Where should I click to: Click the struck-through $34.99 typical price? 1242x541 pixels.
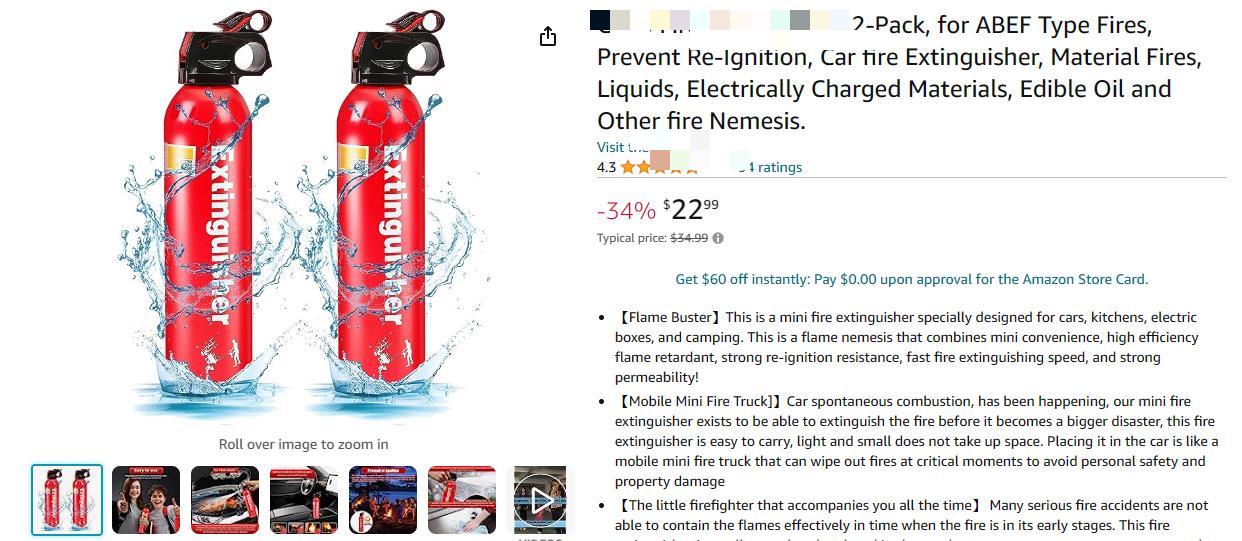(689, 238)
